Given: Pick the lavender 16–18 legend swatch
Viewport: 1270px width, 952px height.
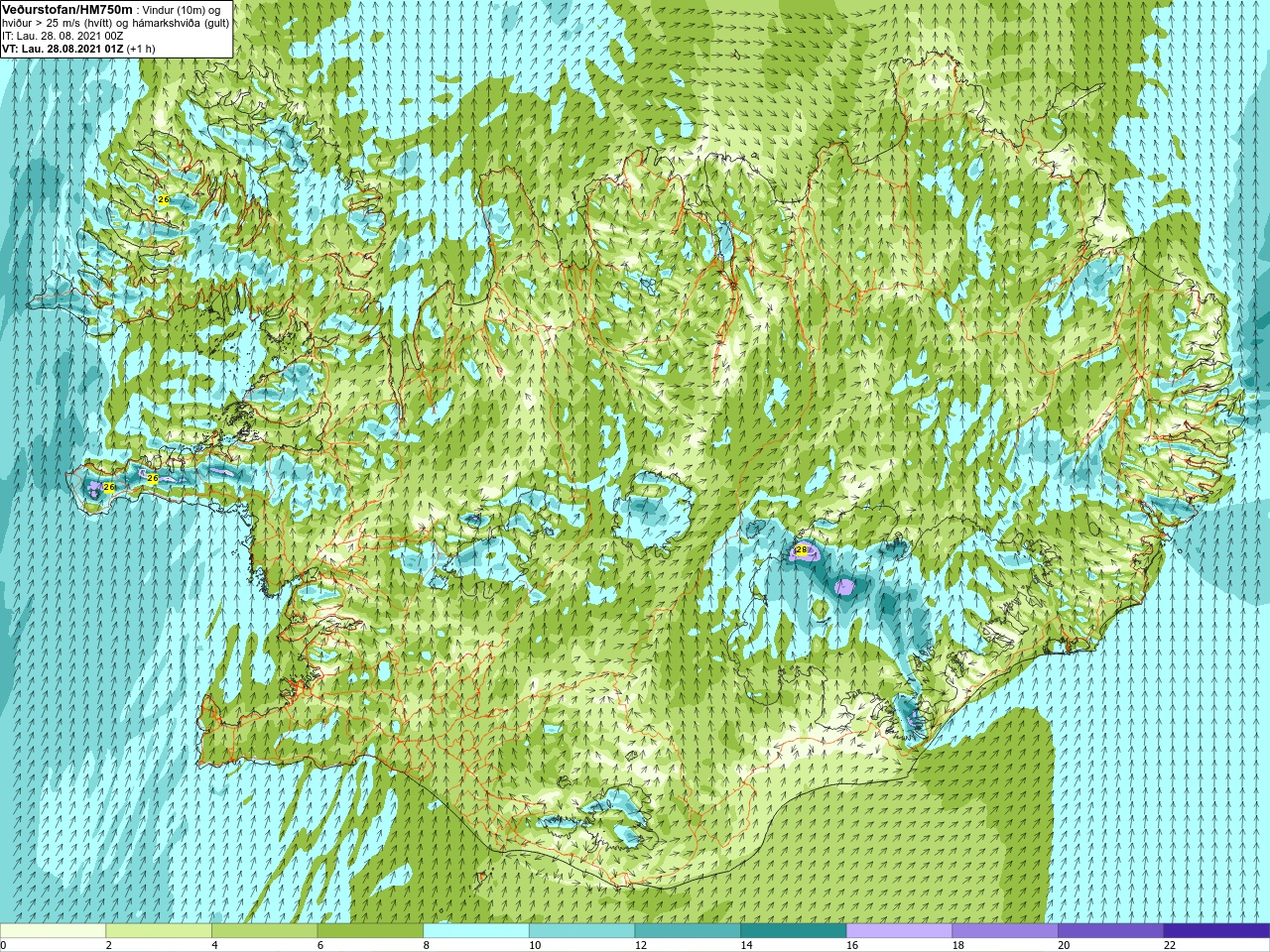Looking at the screenshot, I should click(899, 931).
